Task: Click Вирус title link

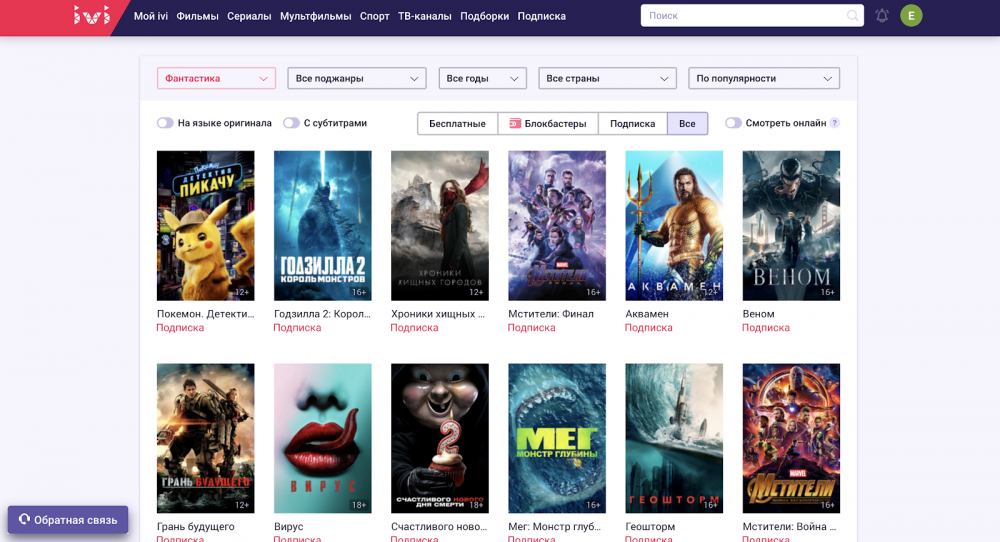Action: [x=289, y=527]
